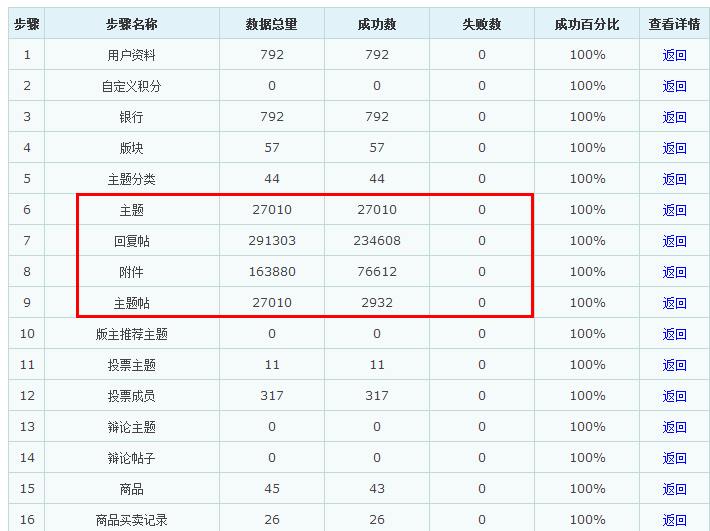This screenshot has width=710, height=531.
Task: Select the 26 total value for 商品买卖记录
Action: pyautogui.click(x=272, y=520)
